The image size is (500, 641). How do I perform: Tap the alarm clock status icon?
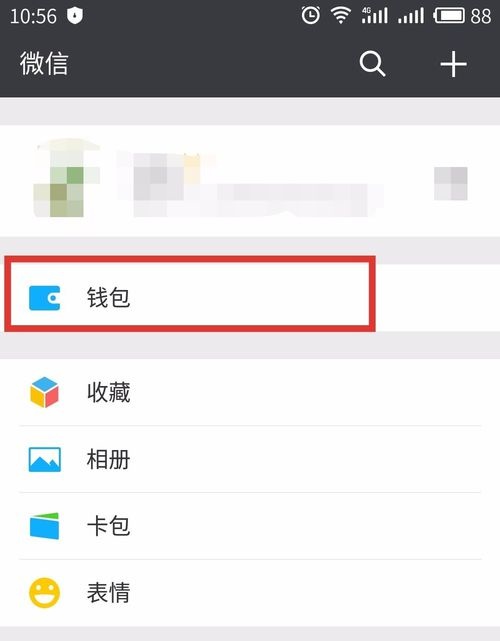point(311,16)
